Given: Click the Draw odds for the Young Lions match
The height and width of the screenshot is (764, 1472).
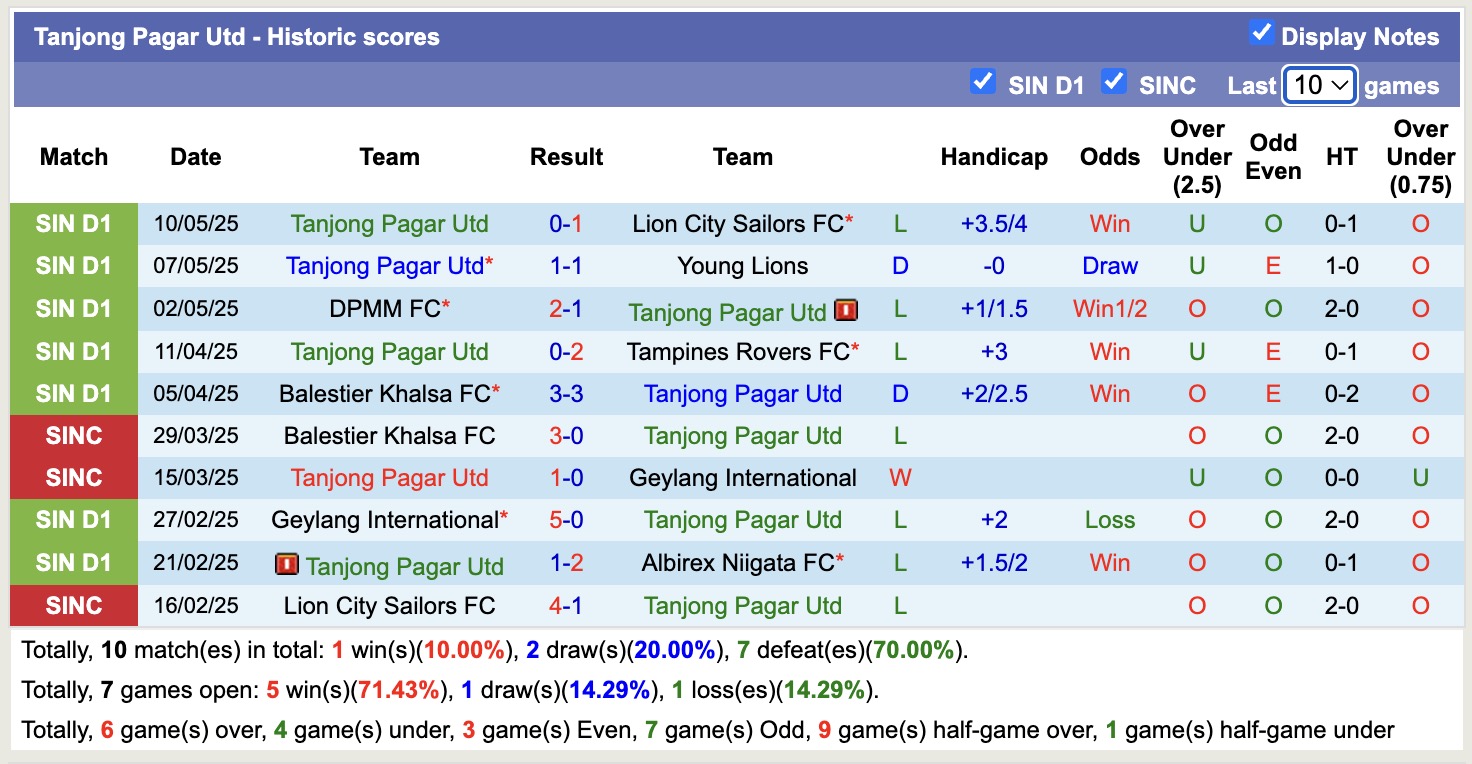Looking at the screenshot, I should pos(1109,266).
